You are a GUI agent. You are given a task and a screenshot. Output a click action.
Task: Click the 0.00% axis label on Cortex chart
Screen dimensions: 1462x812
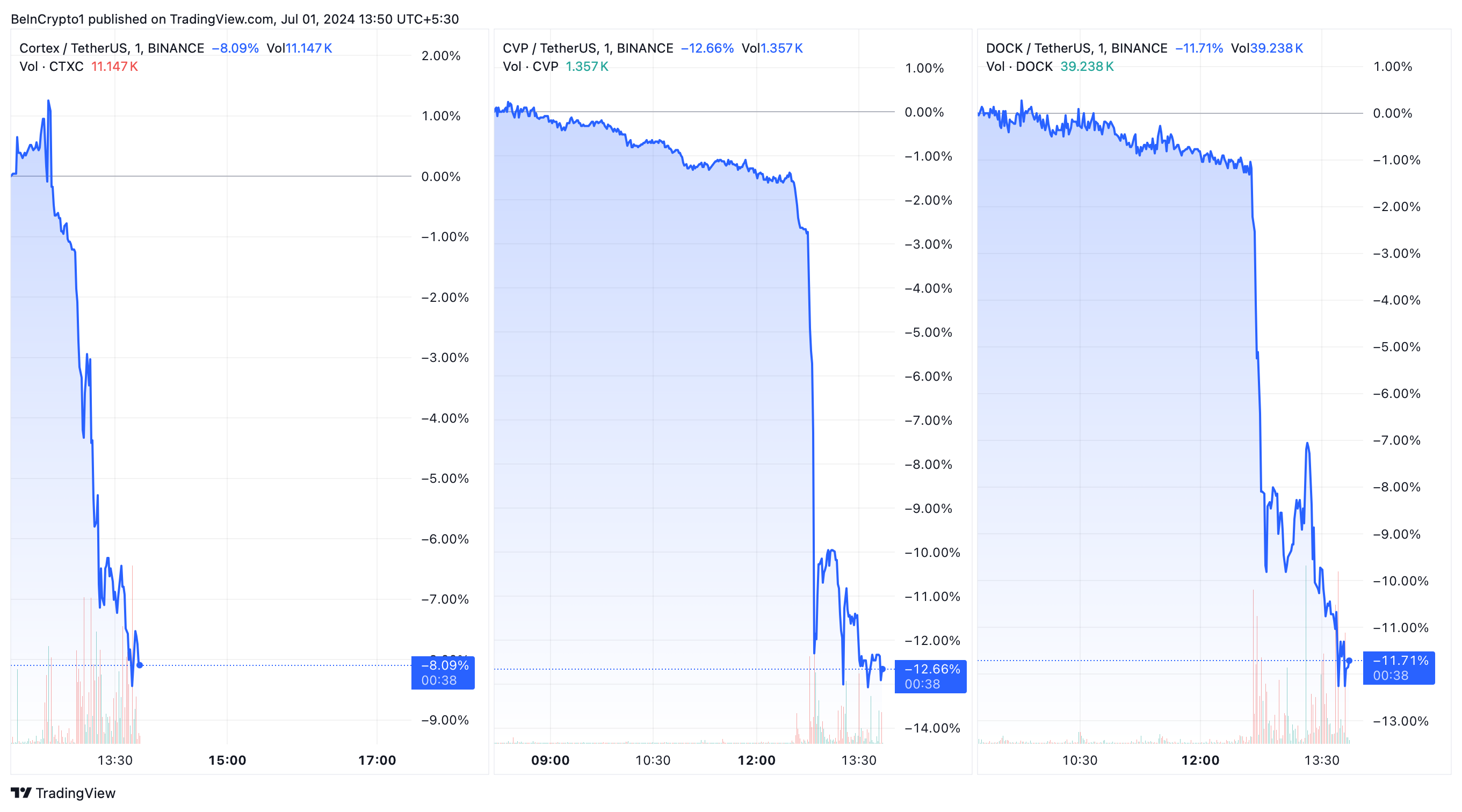pos(441,177)
